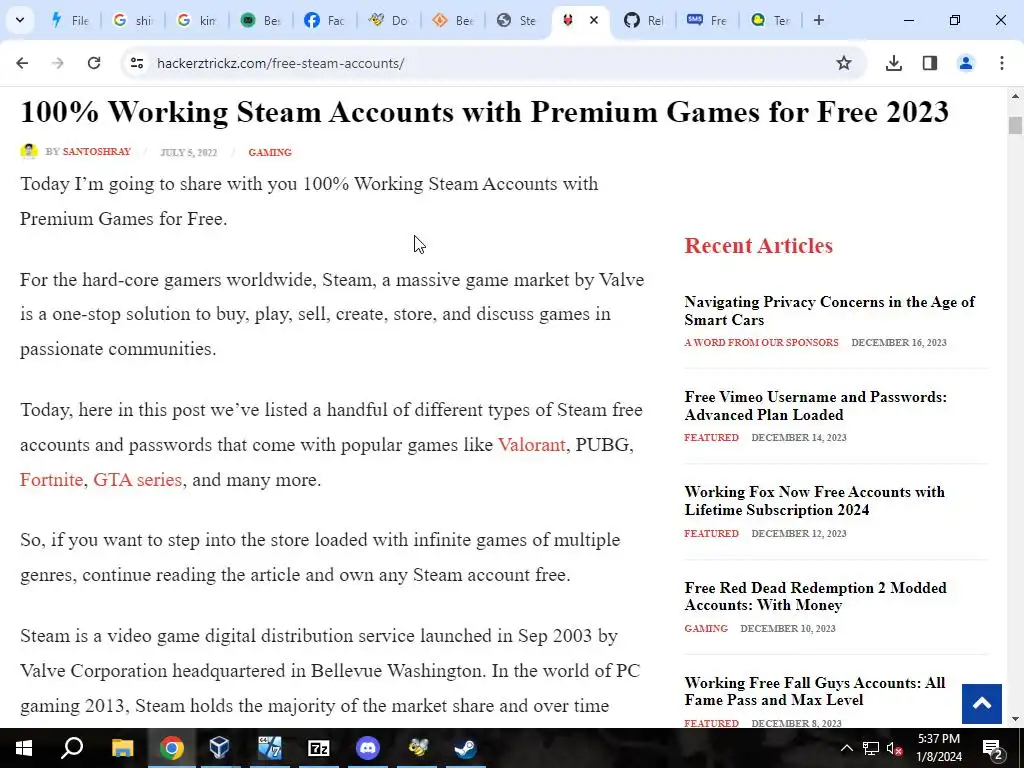The height and width of the screenshot is (768, 1024).
Task: Go back to previous page
Action: click(22, 63)
